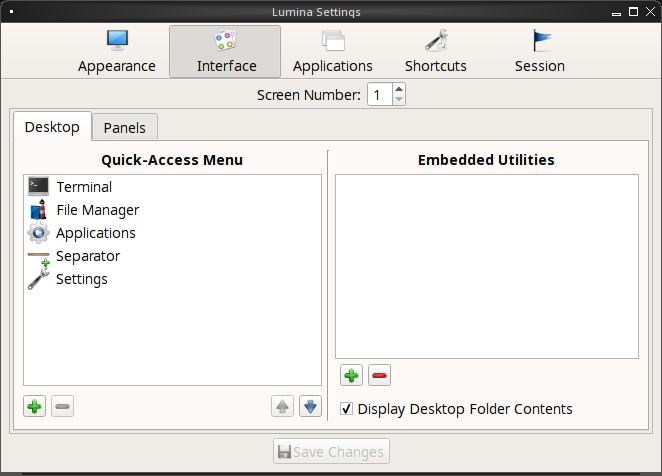
Task: Increase the Screen Number value
Action: pos(399,89)
